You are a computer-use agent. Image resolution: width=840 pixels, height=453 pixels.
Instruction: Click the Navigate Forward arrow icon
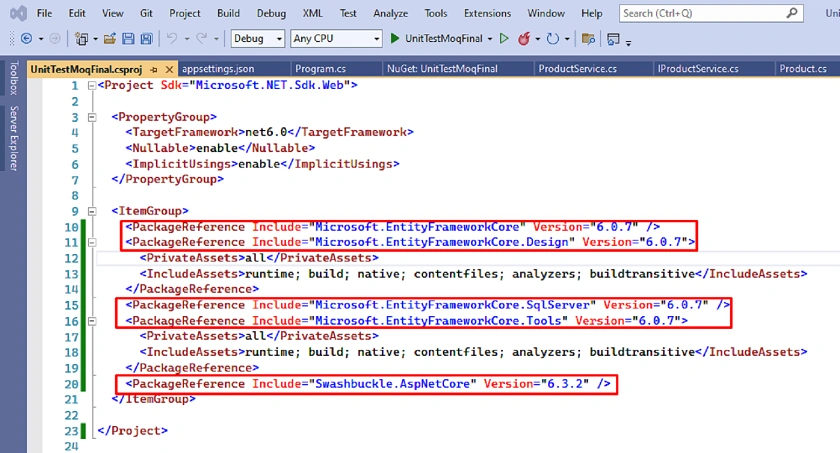[55, 39]
